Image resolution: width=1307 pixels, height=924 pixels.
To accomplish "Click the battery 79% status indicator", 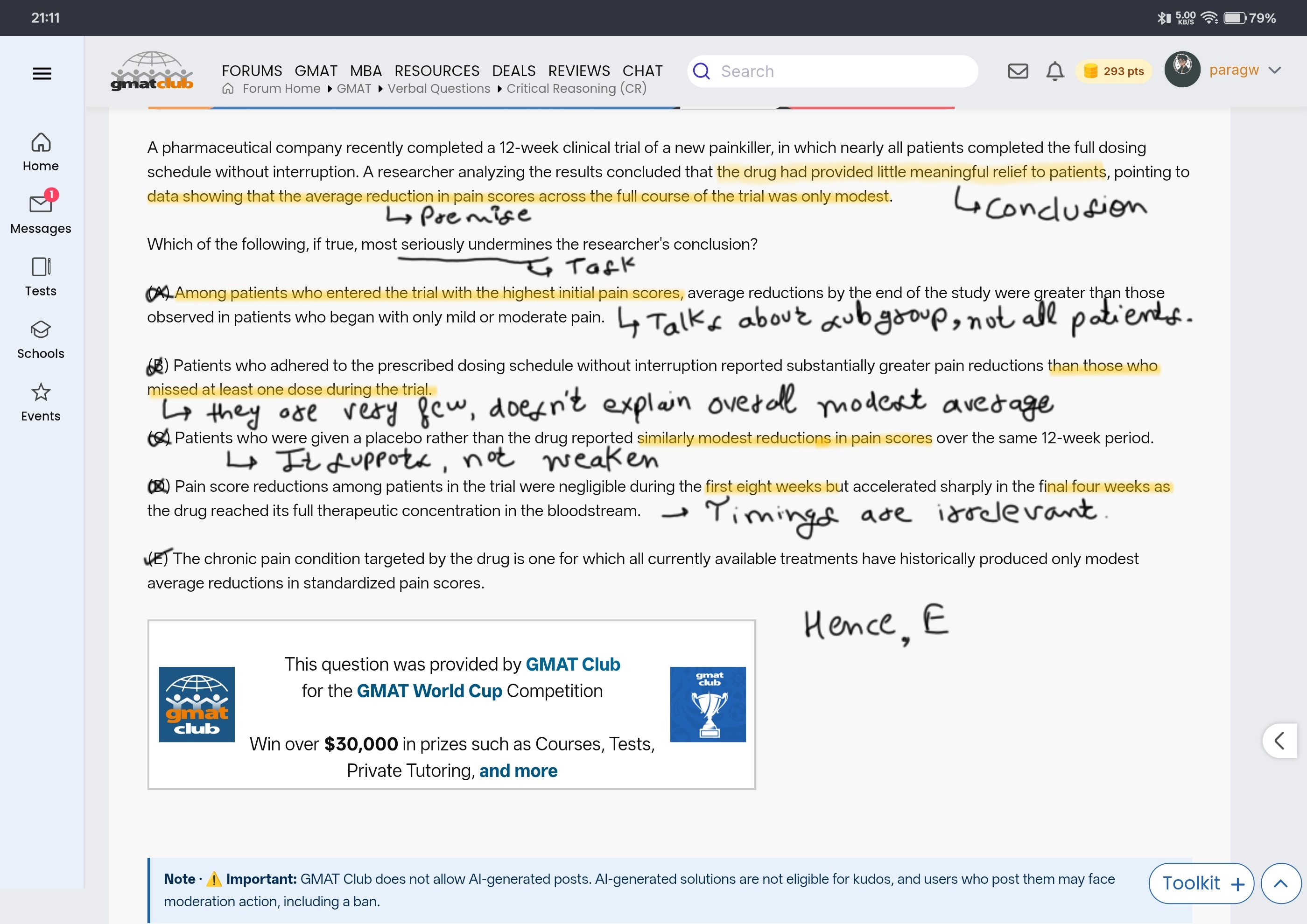I will [x=1250, y=18].
